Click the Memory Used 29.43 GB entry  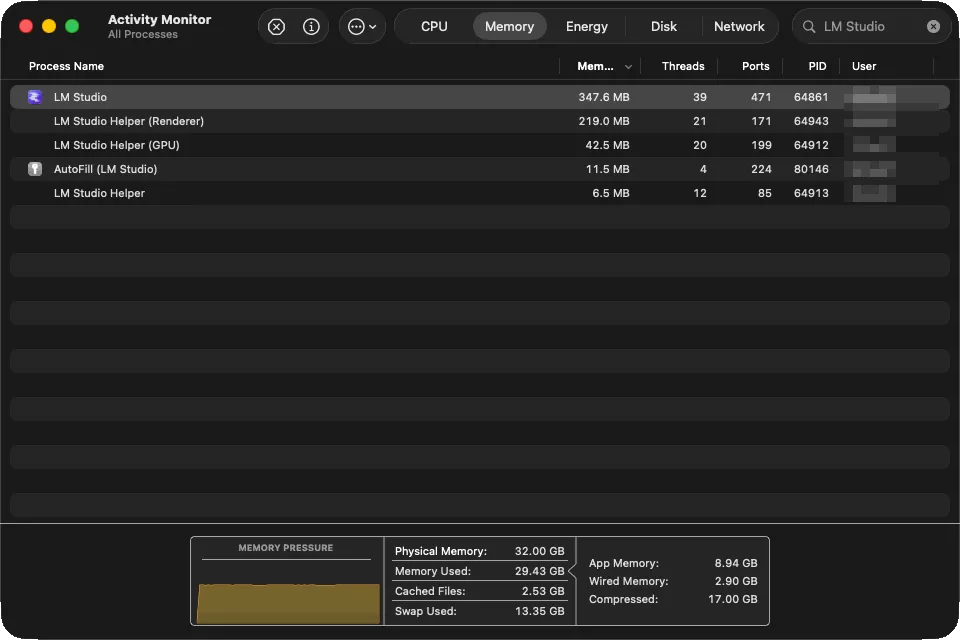click(x=479, y=571)
